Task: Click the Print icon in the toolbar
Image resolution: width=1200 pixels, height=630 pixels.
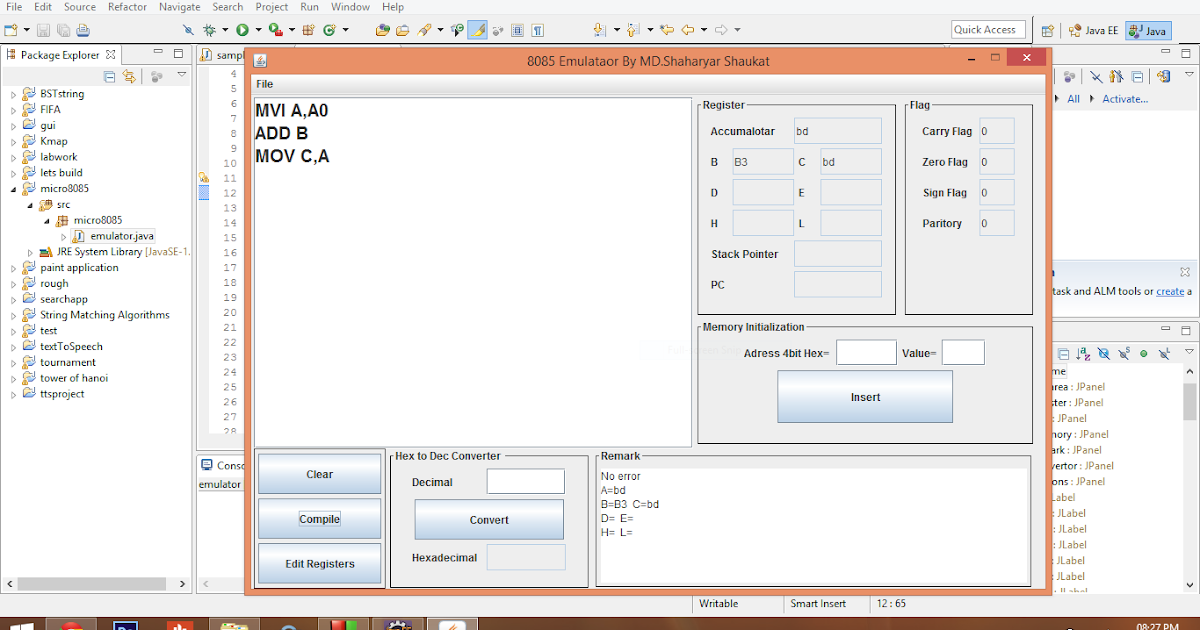Action: [83, 30]
